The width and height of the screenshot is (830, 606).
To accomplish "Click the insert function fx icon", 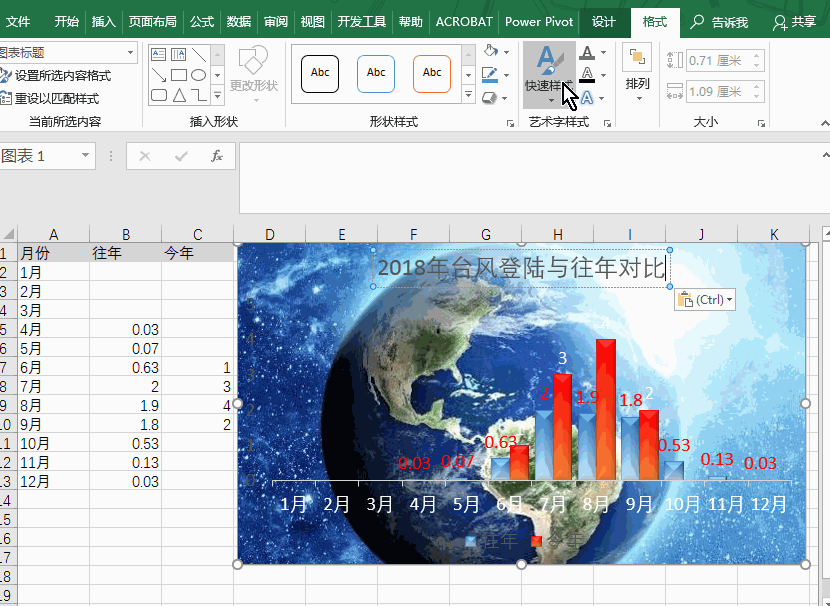I will point(216,156).
